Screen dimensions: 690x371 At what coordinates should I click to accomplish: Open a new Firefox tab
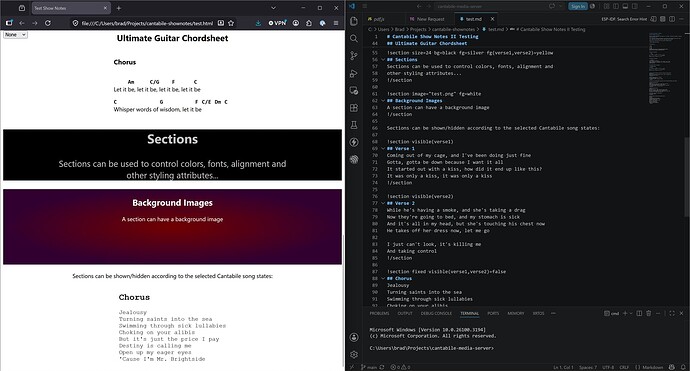[x=119, y=8]
